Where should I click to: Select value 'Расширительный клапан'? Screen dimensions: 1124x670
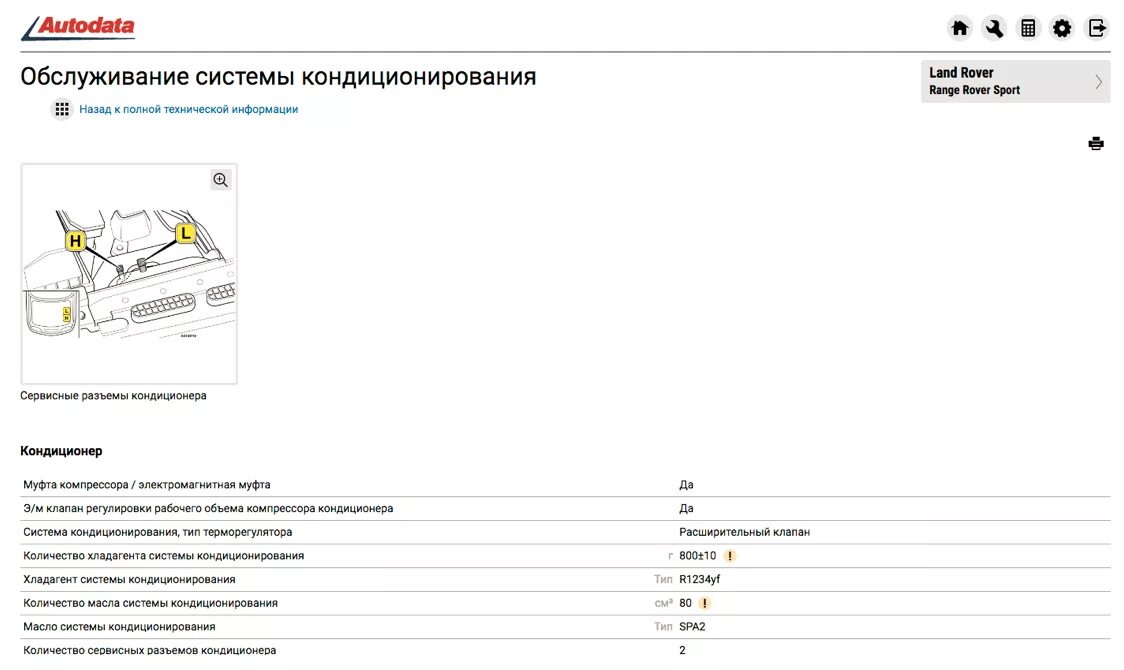click(744, 532)
